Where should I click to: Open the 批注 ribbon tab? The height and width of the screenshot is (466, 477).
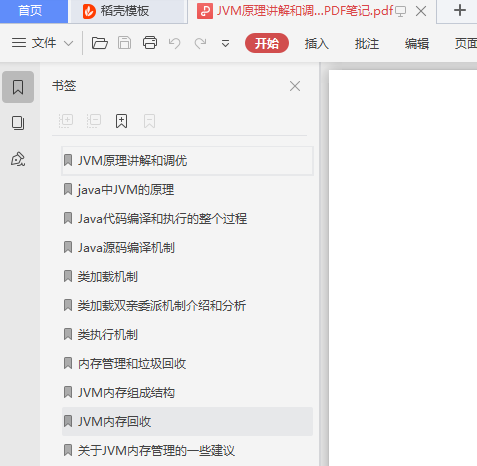(367, 44)
